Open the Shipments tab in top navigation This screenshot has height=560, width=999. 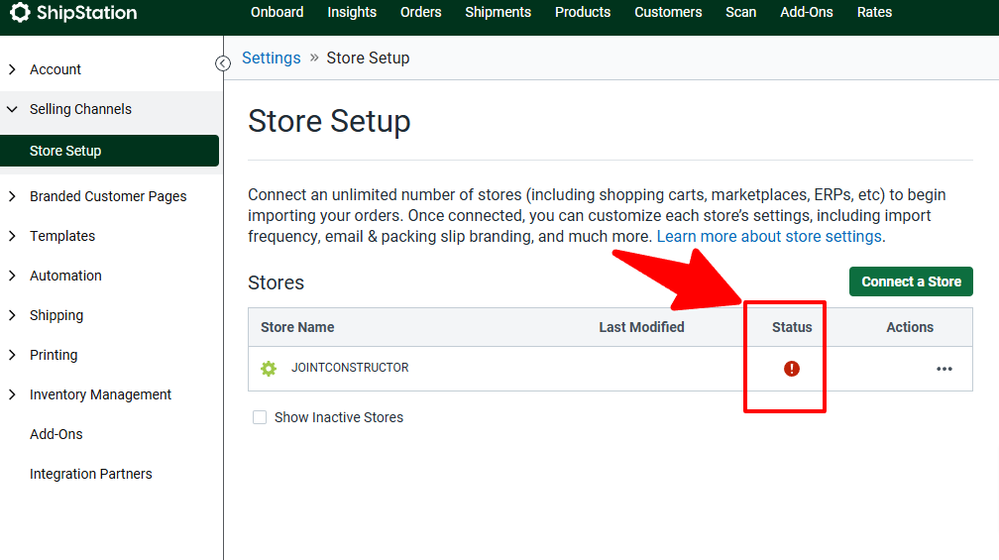click(x=498, y=13)
